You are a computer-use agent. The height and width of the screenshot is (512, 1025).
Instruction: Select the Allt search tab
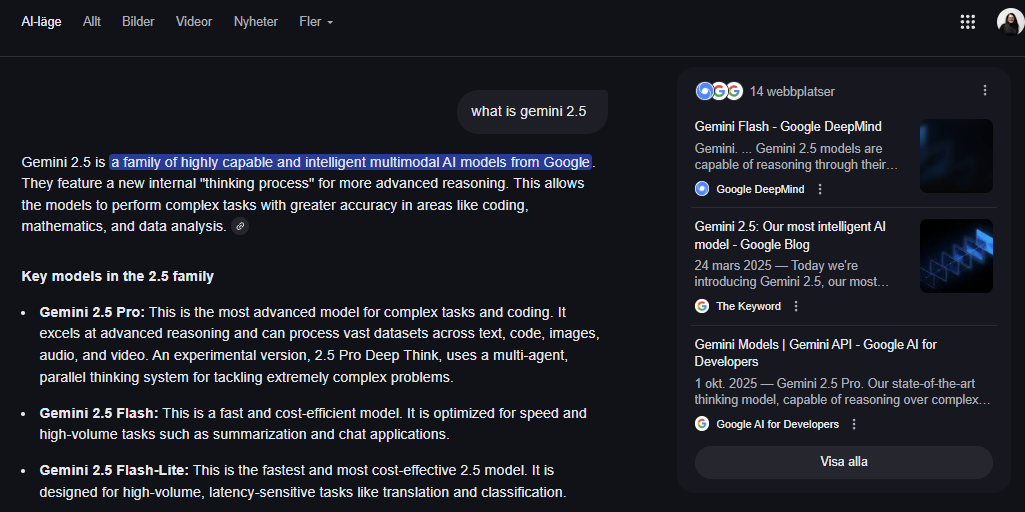[92, 22]
